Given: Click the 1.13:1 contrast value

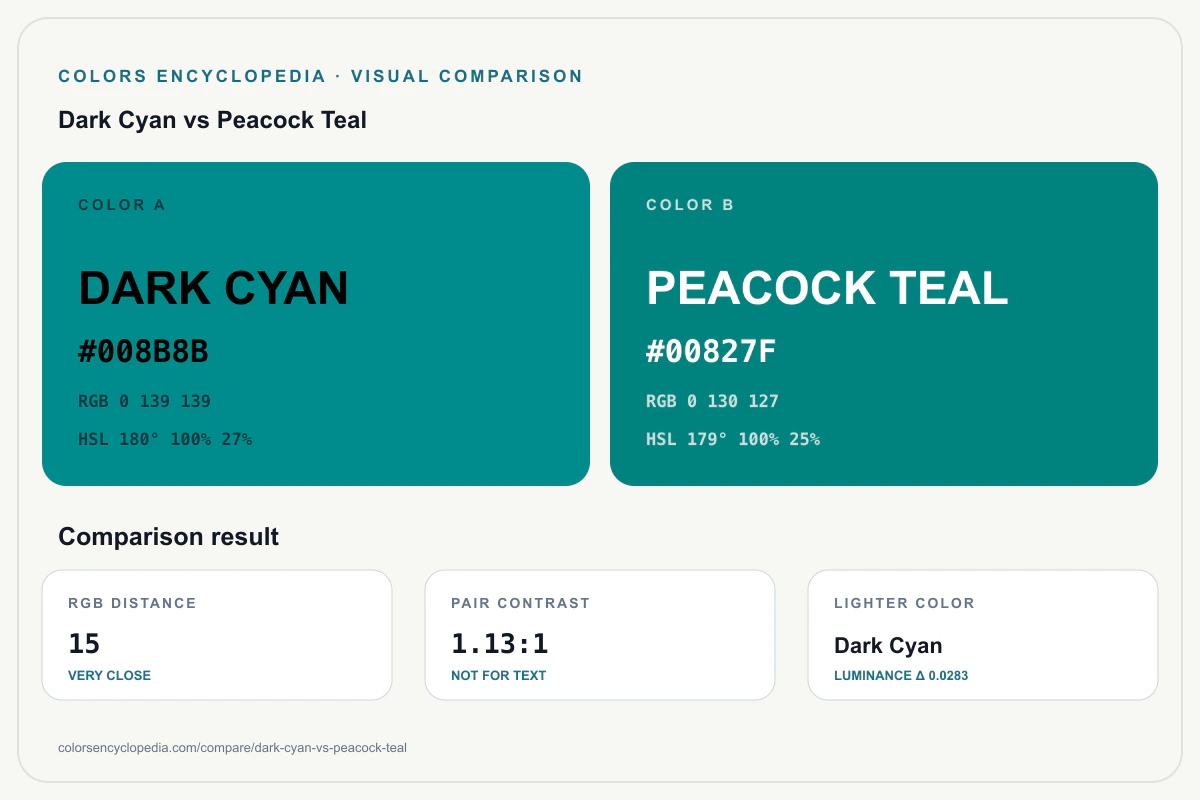Looking at the screenshot, I should tap(499, 643).
